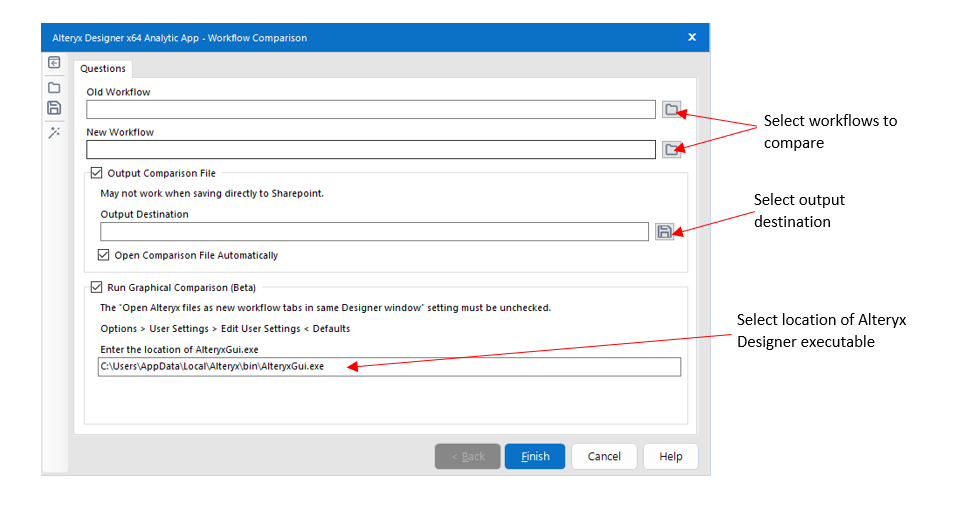Open Help for the analytic app
The width and height of the screenshot is (960, 517).
[670, 456]
